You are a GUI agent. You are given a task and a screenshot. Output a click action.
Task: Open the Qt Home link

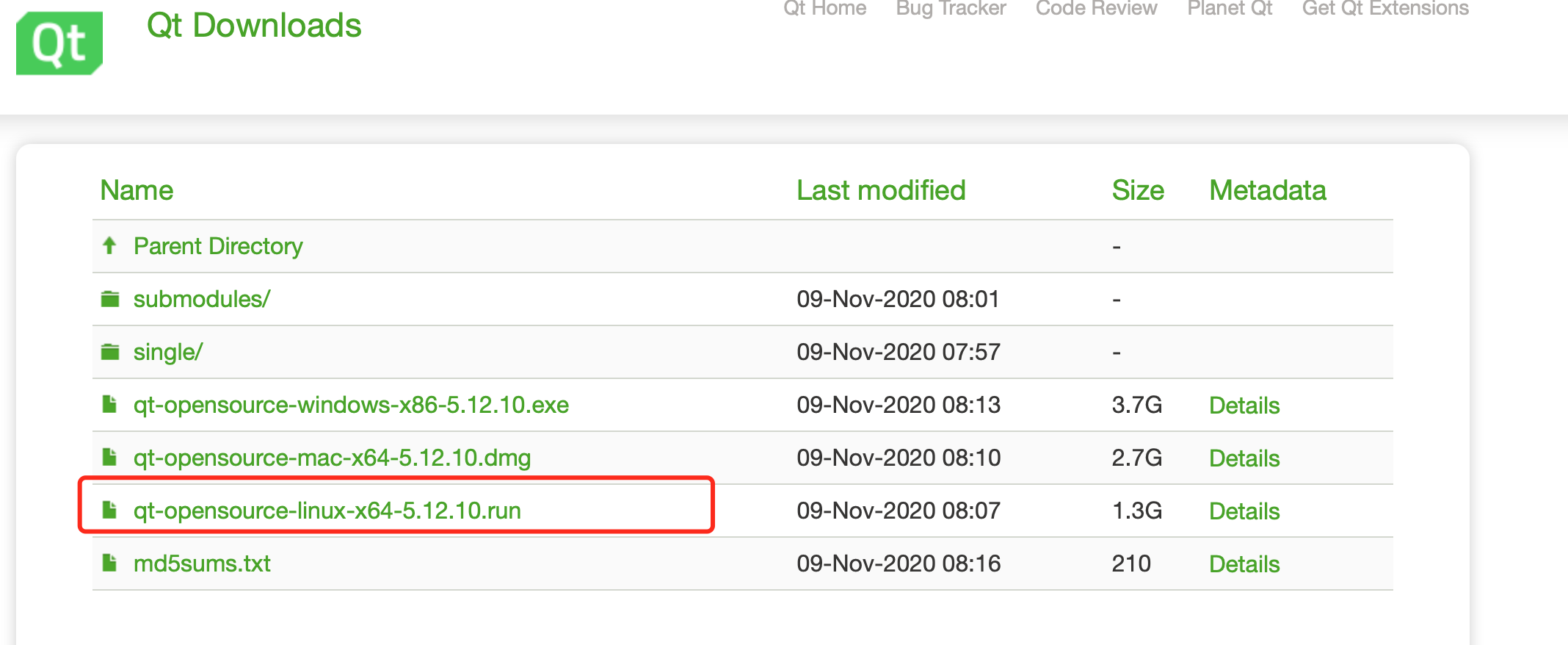[x=825, y=8]
